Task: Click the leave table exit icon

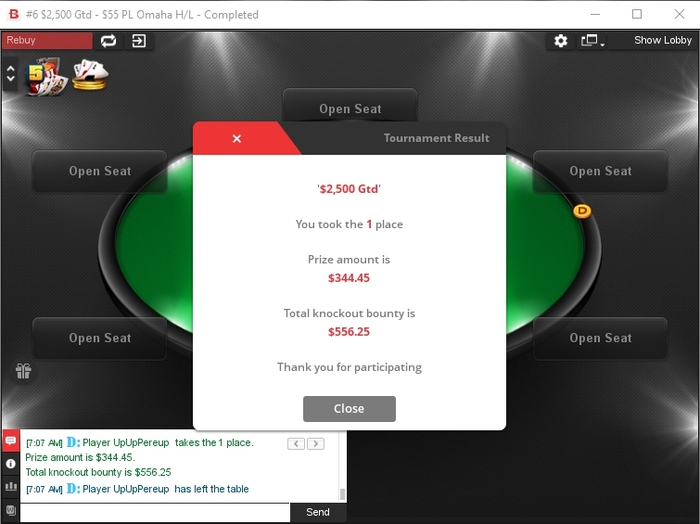Action: click(139, 41)
